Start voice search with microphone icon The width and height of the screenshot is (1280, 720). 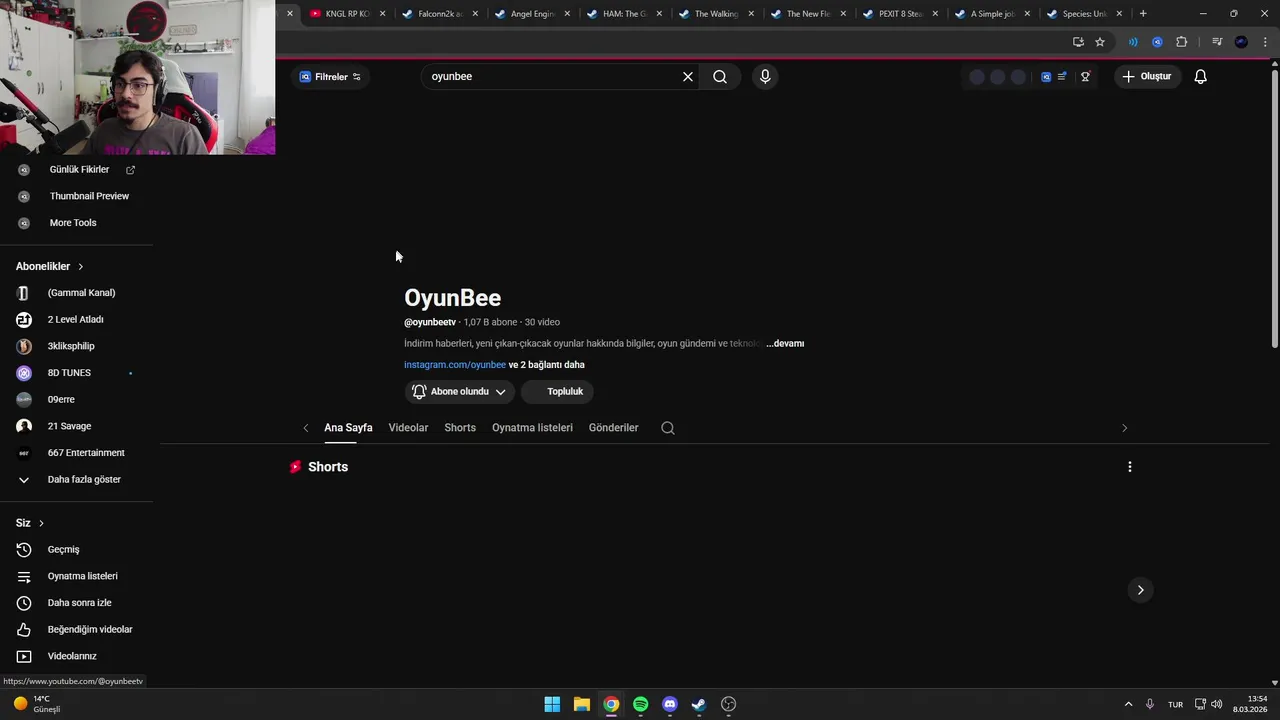coord(765,77)
